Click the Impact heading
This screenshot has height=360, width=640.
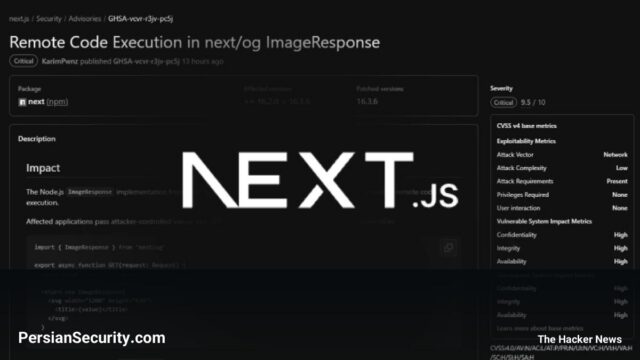tap(43, 168)
